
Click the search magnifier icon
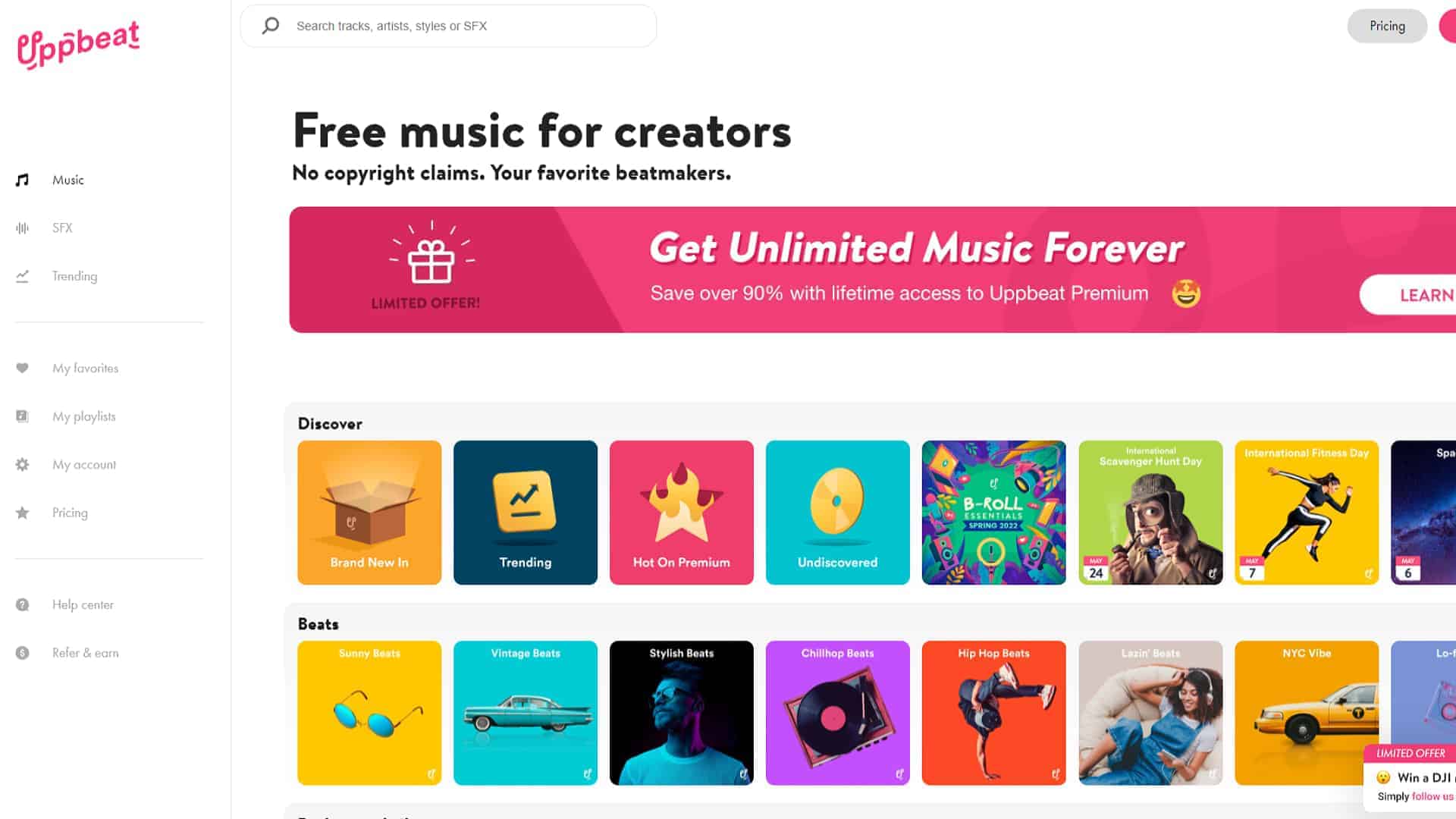(x=271, y=26)
